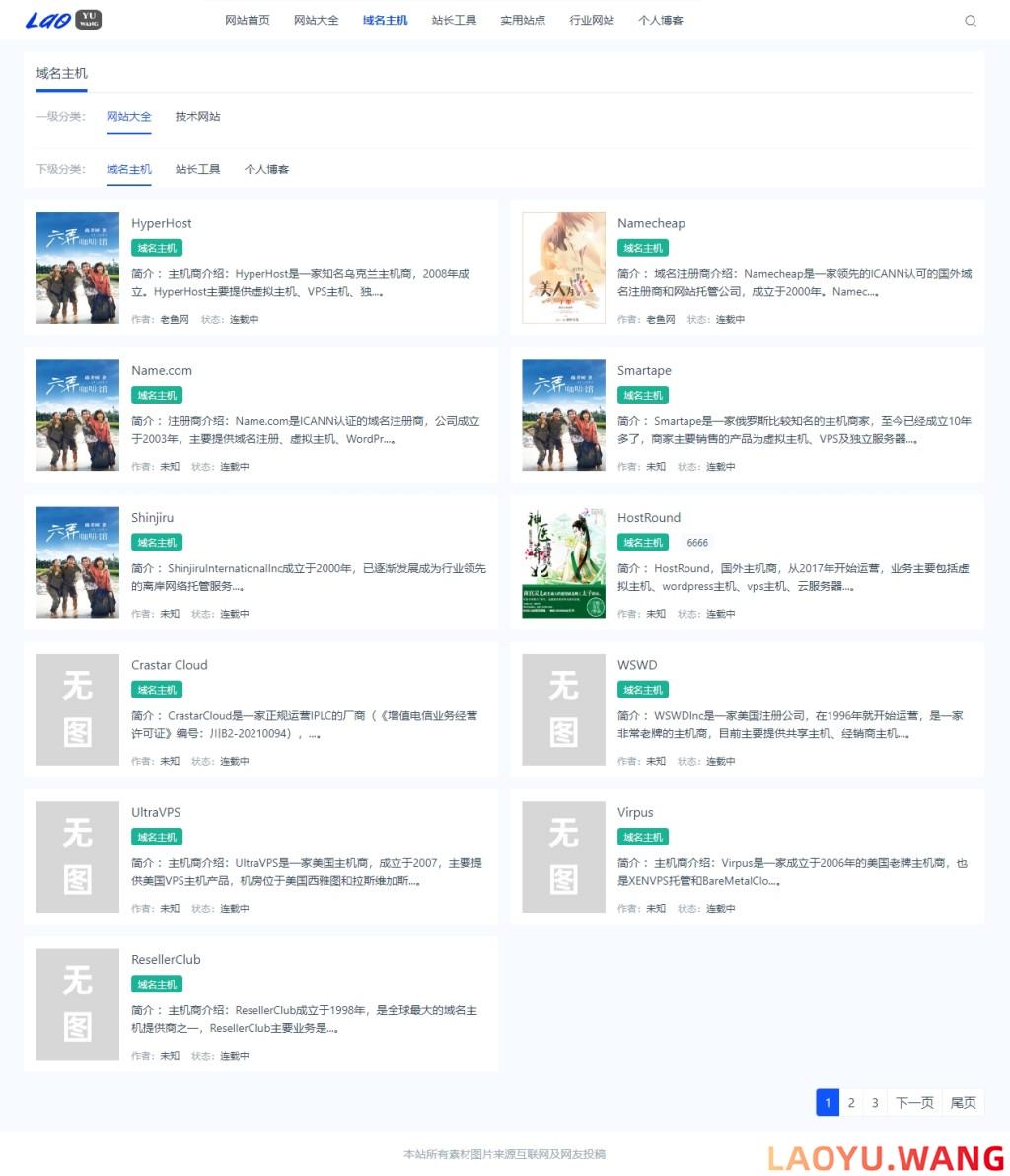The height and width of the screenshot is (1176, 1010).
Task: Click the Crastar Cloud no-image placeholder
Action: pos(78,709)
